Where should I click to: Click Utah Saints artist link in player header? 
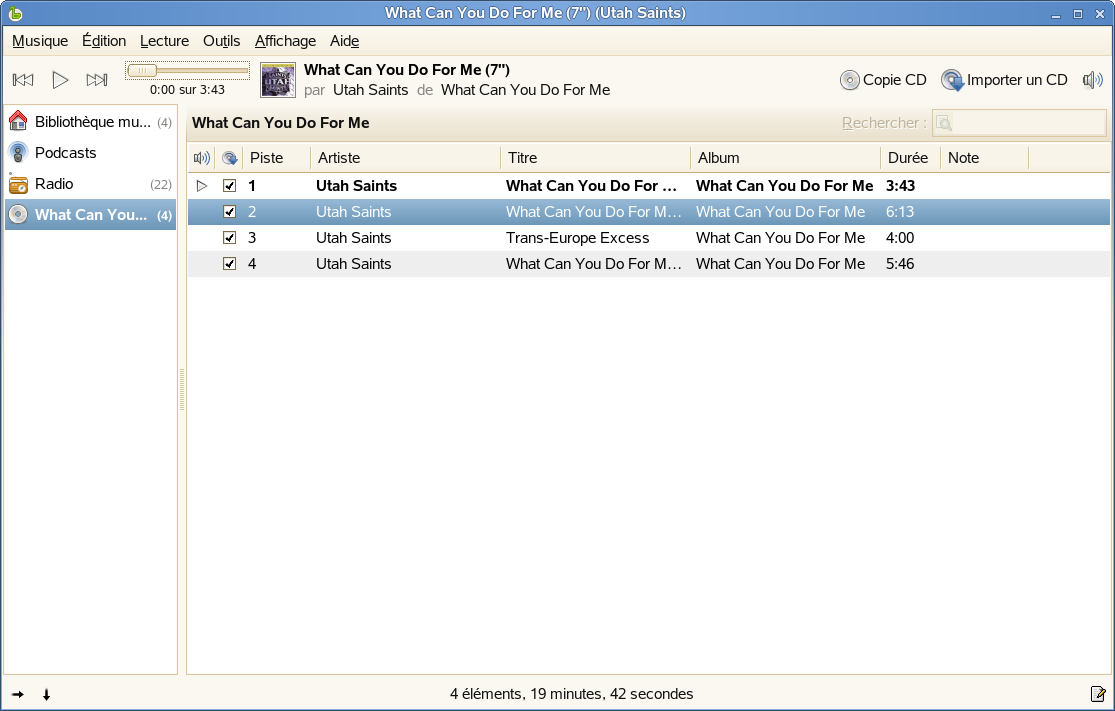click(370, 90)
